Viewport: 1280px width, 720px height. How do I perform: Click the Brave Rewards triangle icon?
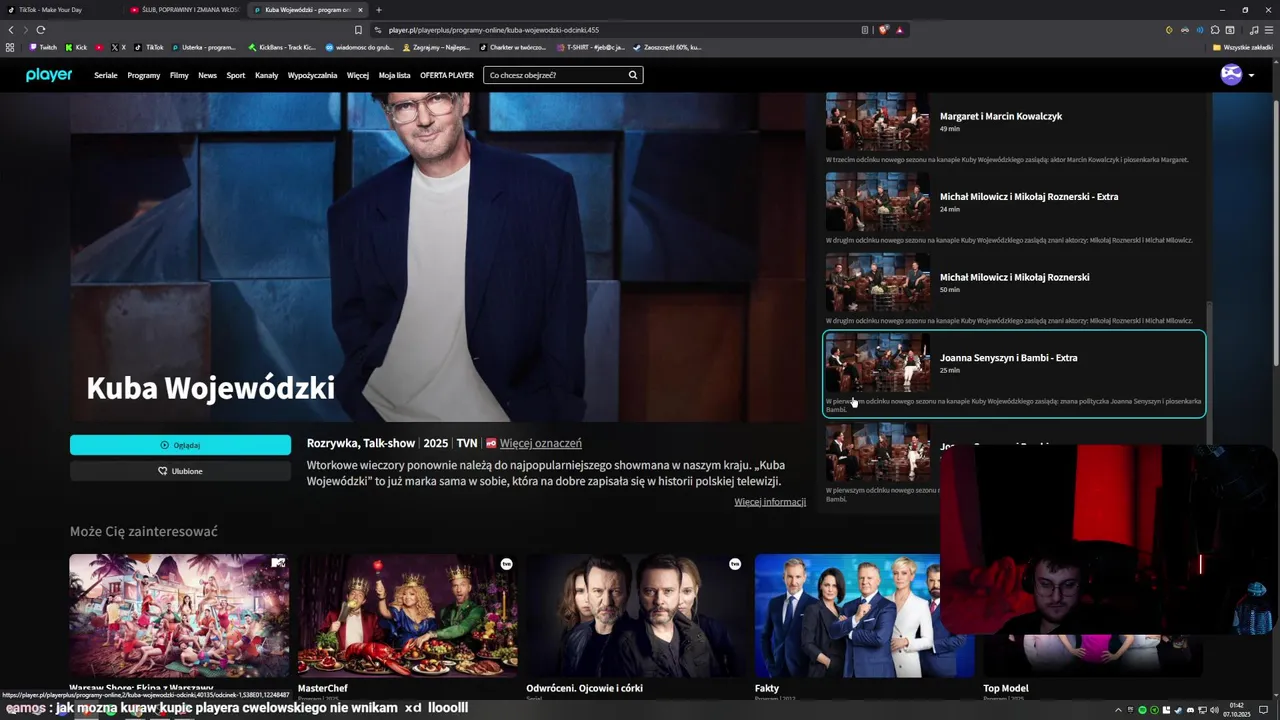tap(899, 30)
